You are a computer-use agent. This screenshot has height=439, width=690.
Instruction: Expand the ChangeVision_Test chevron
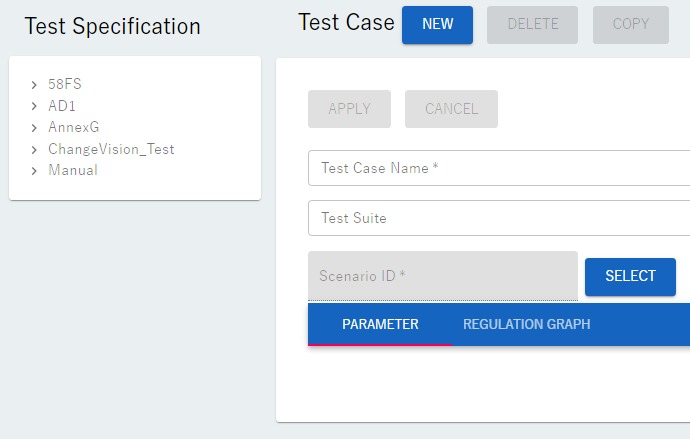[34, 150]
